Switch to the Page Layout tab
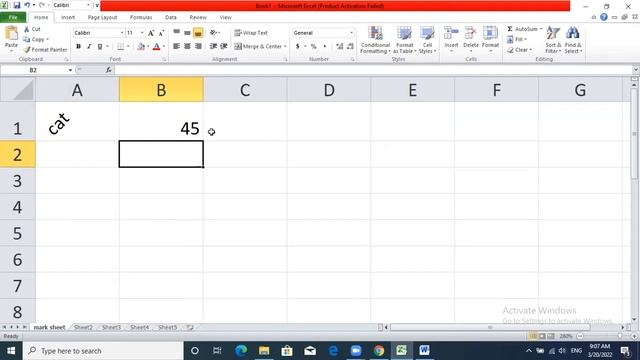Image resolution: width=640 pixels, height=360 pixels. pos(102,17)
